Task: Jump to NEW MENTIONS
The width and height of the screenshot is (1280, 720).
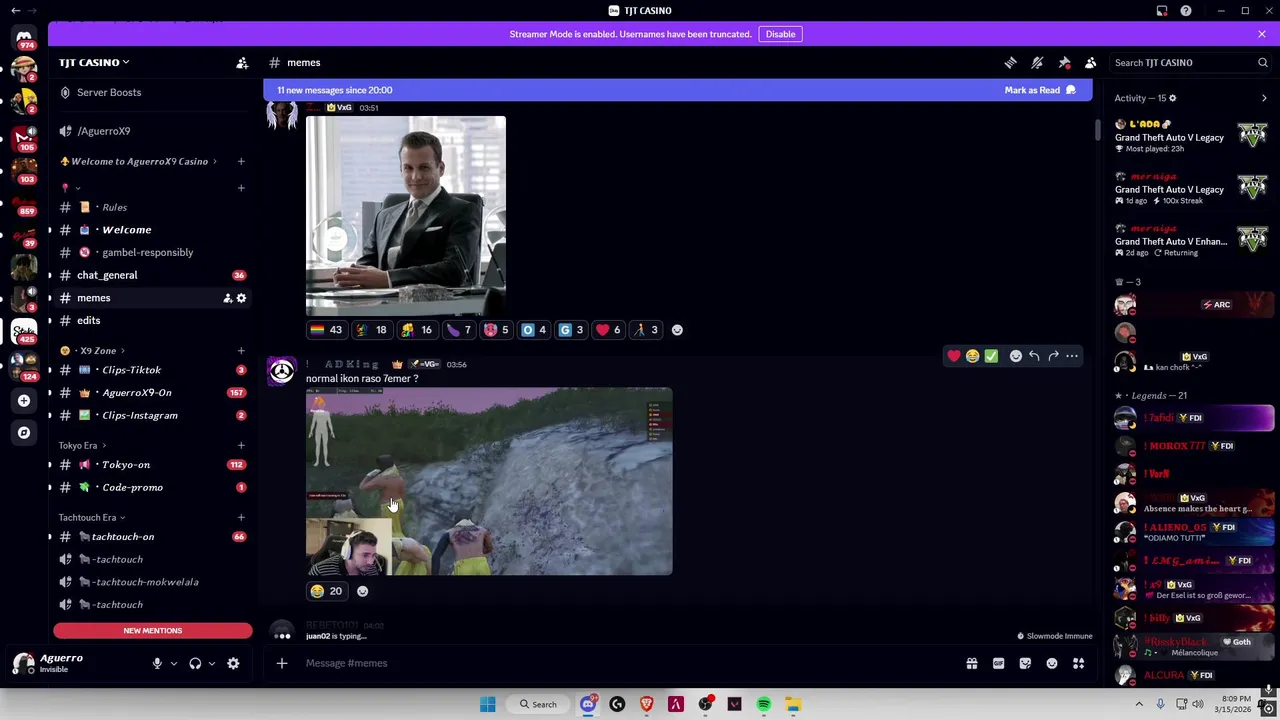Action: pos(153,631)
